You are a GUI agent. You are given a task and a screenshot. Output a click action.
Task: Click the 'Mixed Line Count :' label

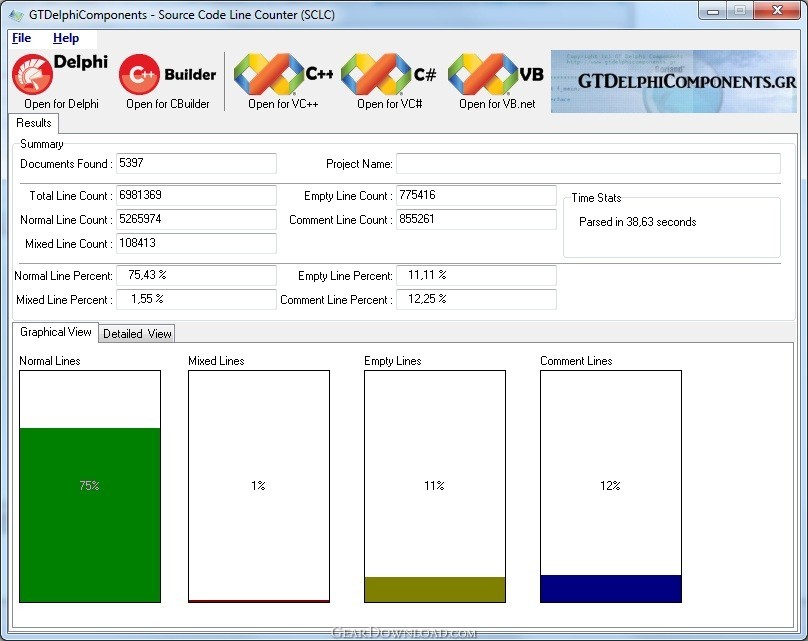(69, 244)
